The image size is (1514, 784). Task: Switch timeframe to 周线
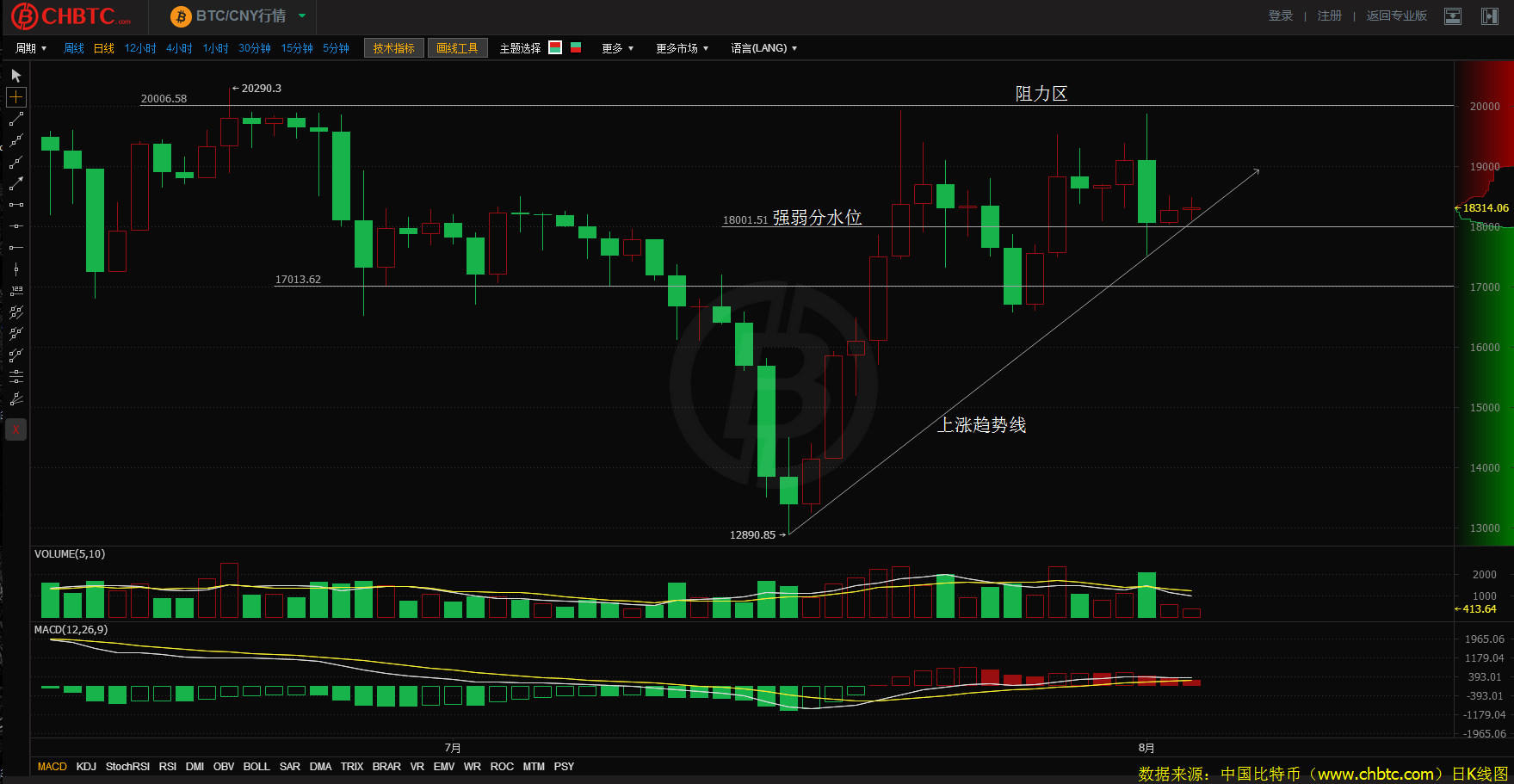click(74, 48)
